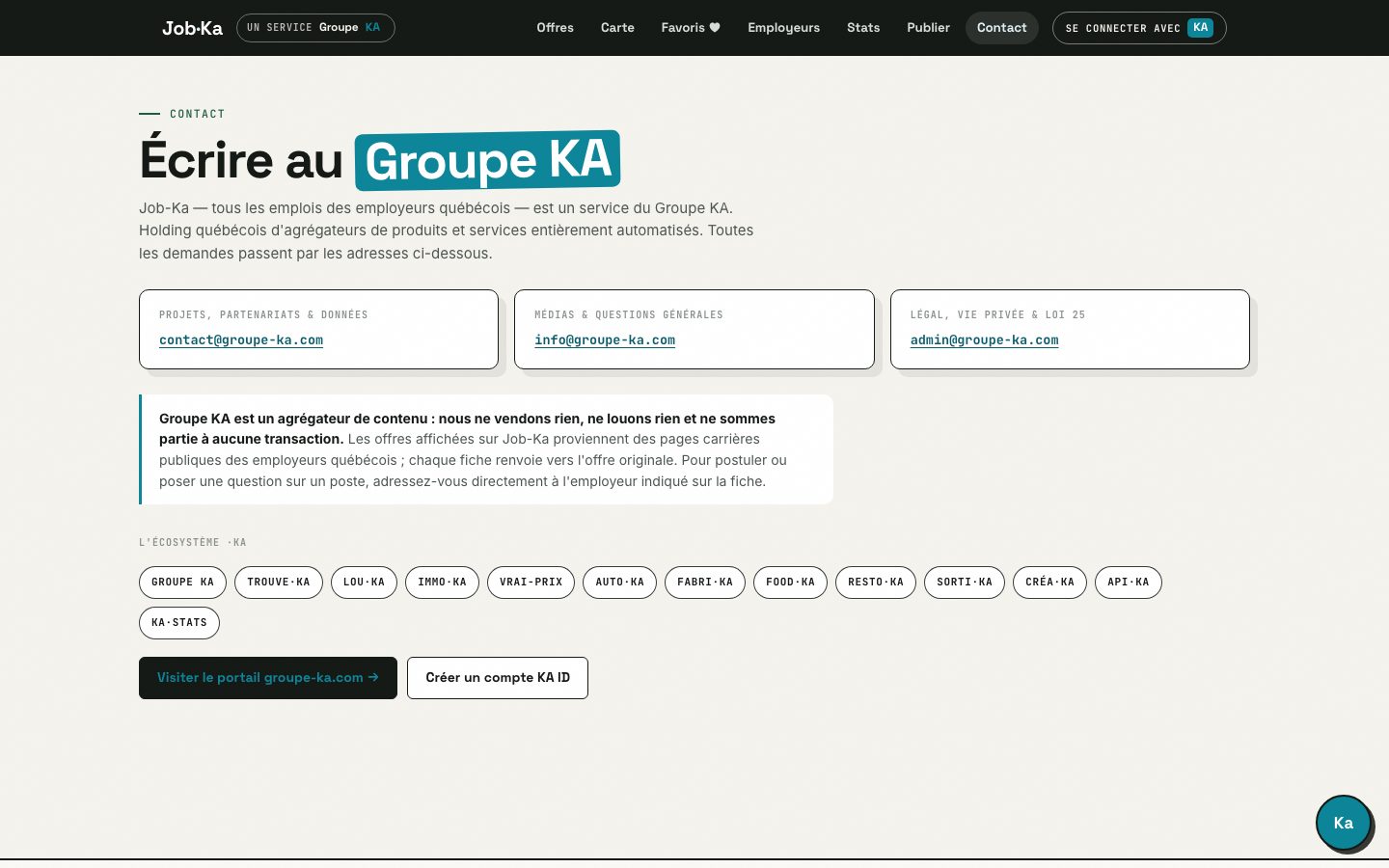Image resolution: width=1389 pixels, height=868 pixels.
Task: Open the RESTO·KA chip
Action: click(x=876, y=583)
